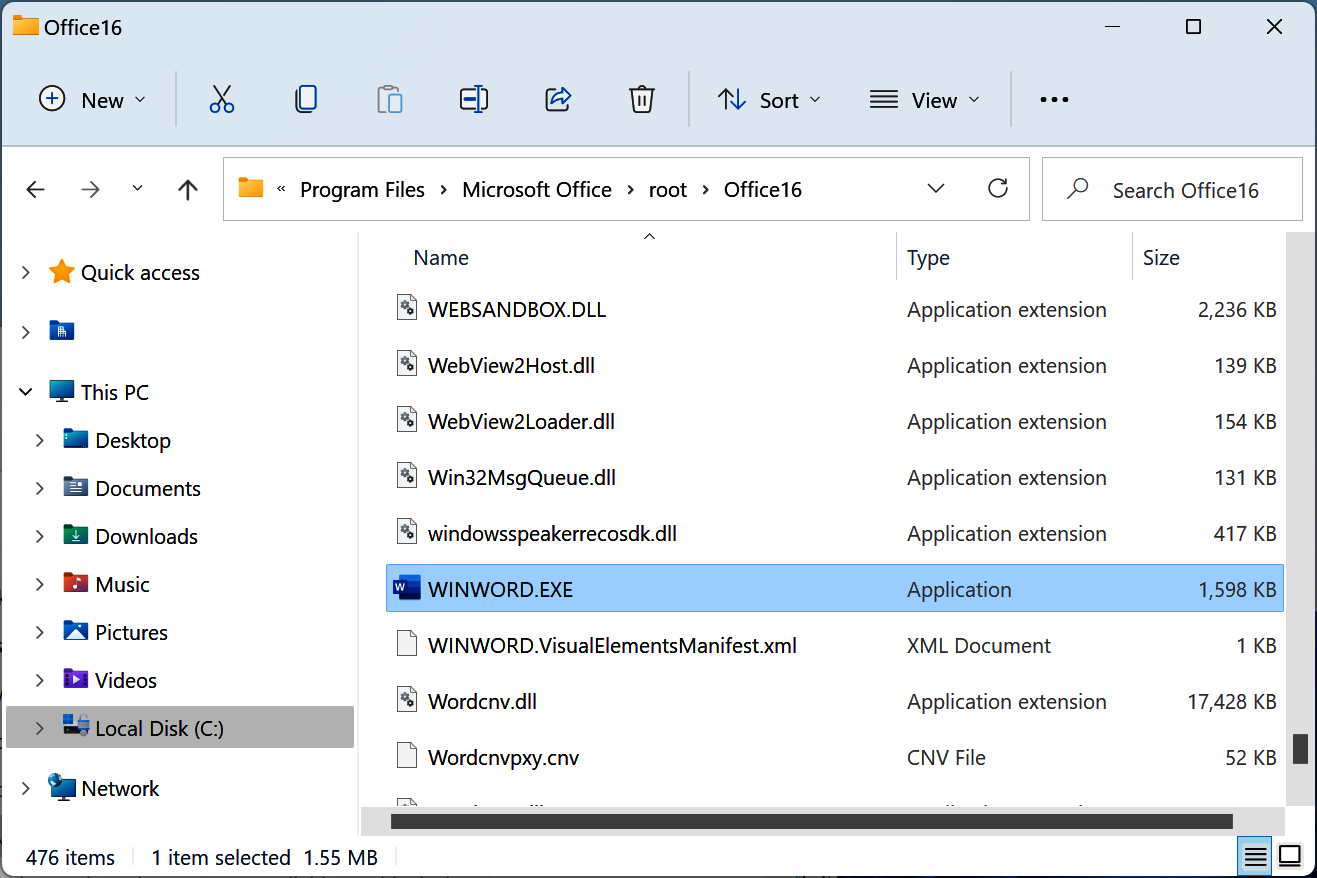Click the 17,428 KB size value
Image resolution: width=1317 pixels, height=878 pixels.
coord(1232,701)
